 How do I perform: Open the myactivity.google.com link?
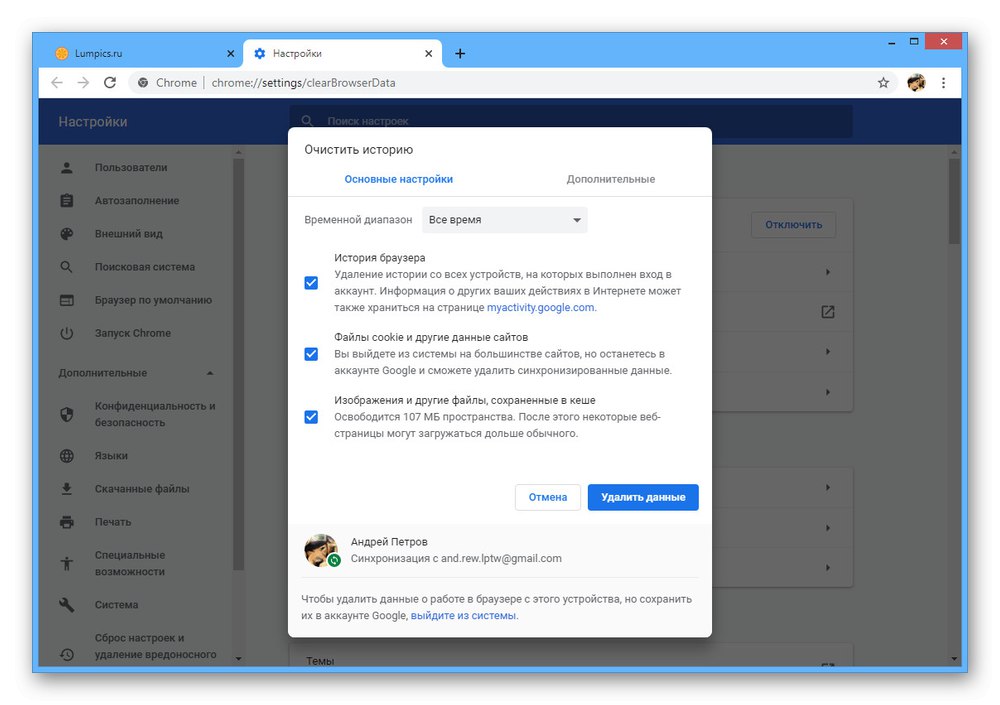coord(541,308)
